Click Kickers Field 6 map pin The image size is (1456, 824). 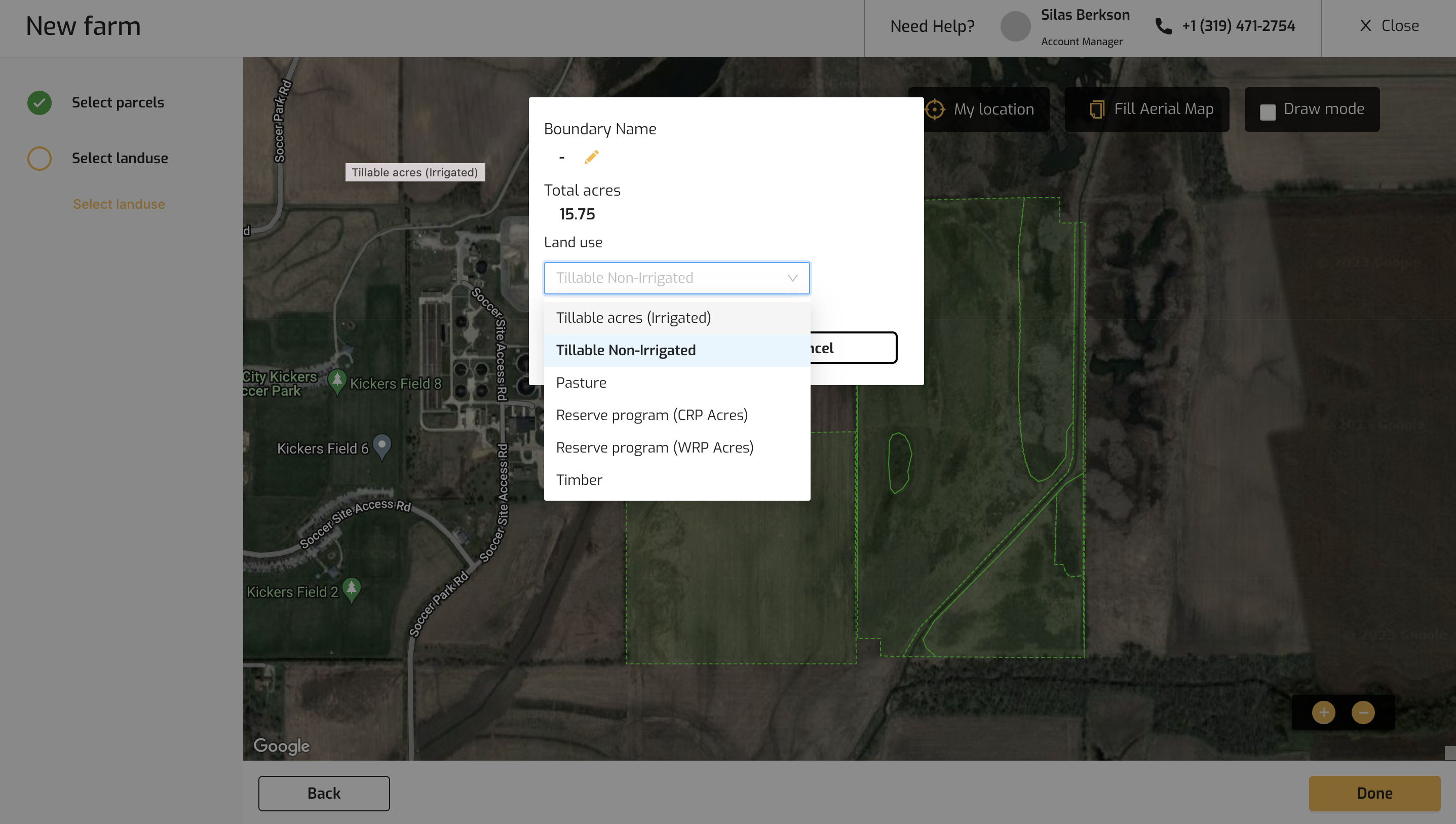[382, 446]
